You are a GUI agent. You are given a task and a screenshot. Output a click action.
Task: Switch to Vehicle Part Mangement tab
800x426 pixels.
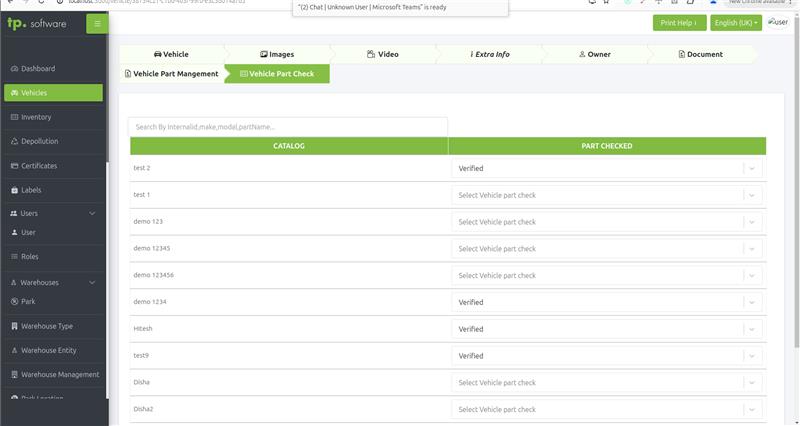[x=170, y=74]
